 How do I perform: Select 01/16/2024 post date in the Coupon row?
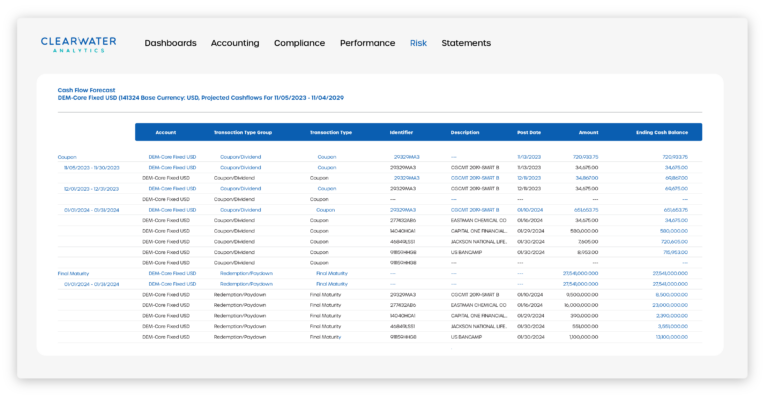530,221
